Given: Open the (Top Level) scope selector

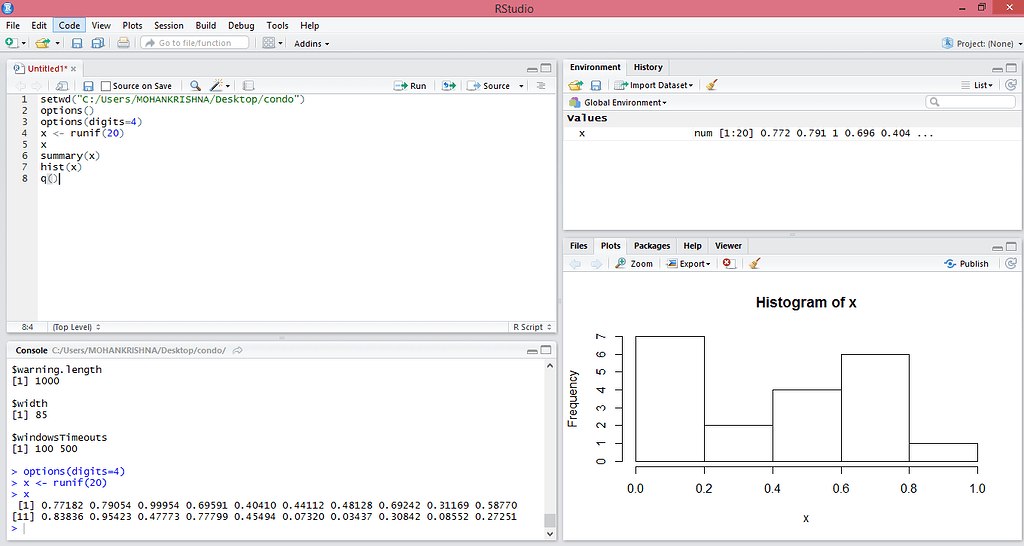Looking at the screenshot, I should point(76,327).
